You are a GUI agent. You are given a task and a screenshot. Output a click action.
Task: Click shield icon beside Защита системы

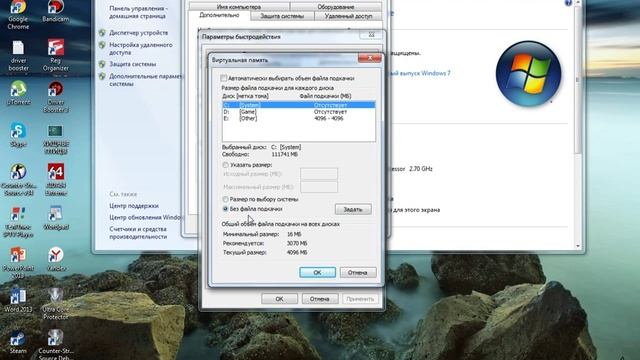[x=102, y=64]
